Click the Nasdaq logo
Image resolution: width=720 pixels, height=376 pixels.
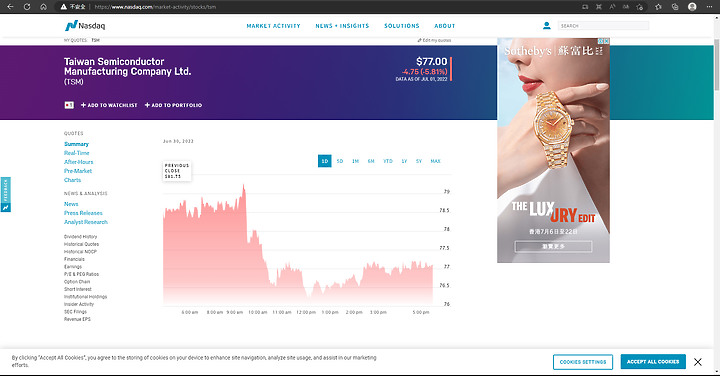(x=85, y=26)
